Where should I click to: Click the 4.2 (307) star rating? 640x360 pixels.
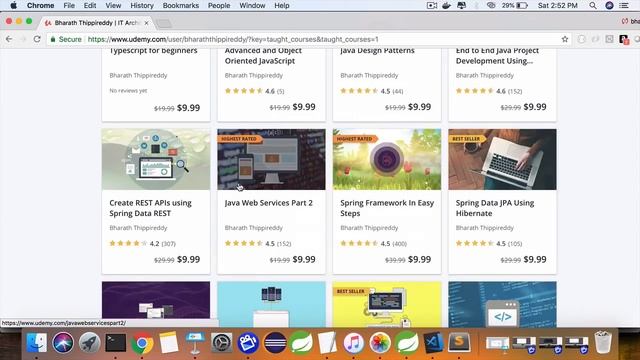[x=142, y=243]
